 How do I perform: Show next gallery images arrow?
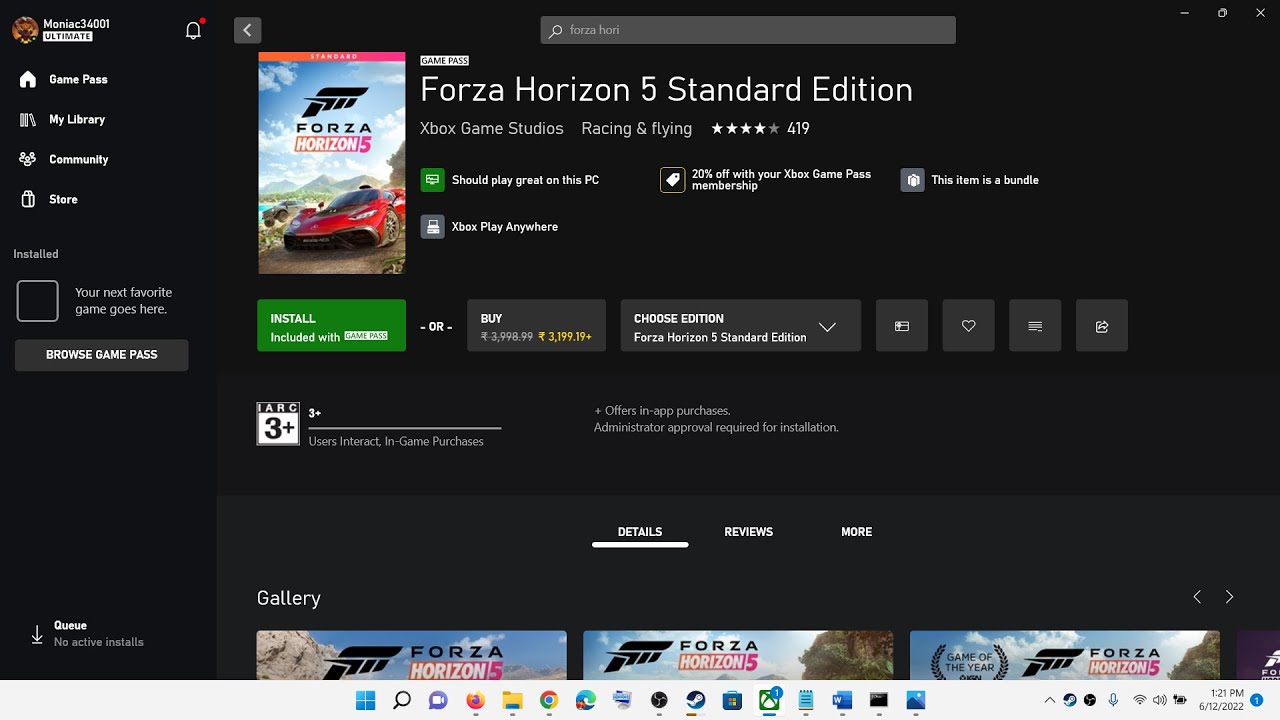[1229, 597]
